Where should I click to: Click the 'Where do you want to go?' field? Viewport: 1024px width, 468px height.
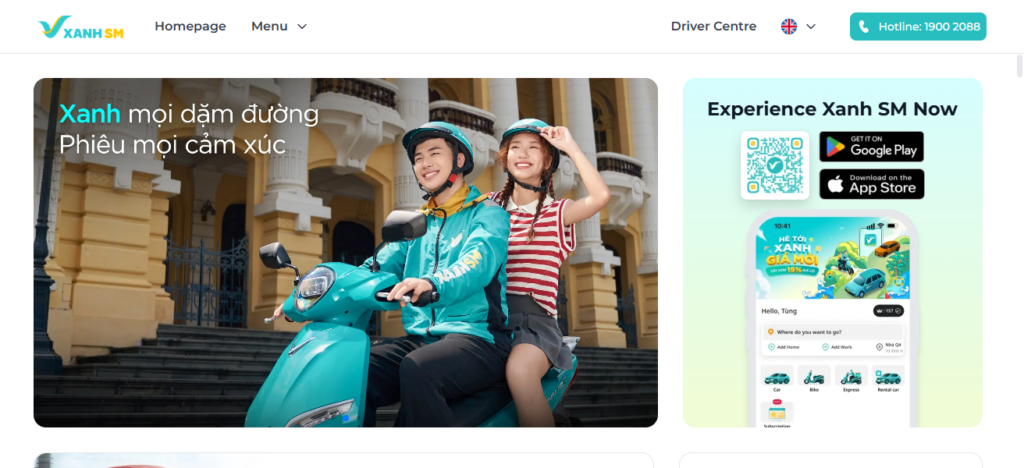833,332
